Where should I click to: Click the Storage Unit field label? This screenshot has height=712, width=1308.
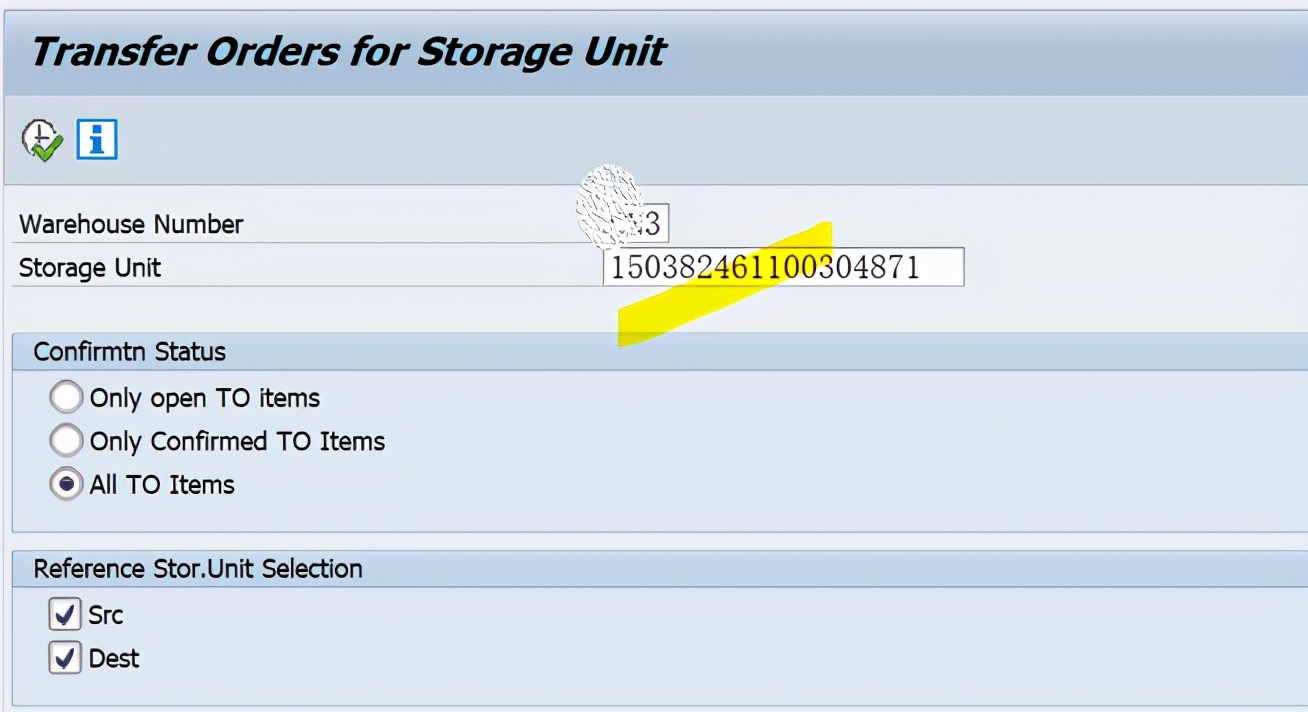pos(90,268)
